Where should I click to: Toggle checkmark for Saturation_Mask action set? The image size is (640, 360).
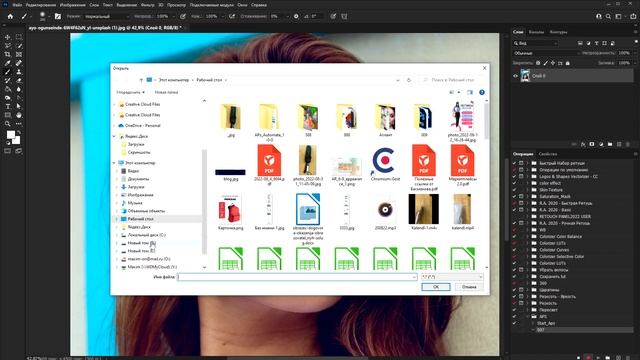point(514,196)
